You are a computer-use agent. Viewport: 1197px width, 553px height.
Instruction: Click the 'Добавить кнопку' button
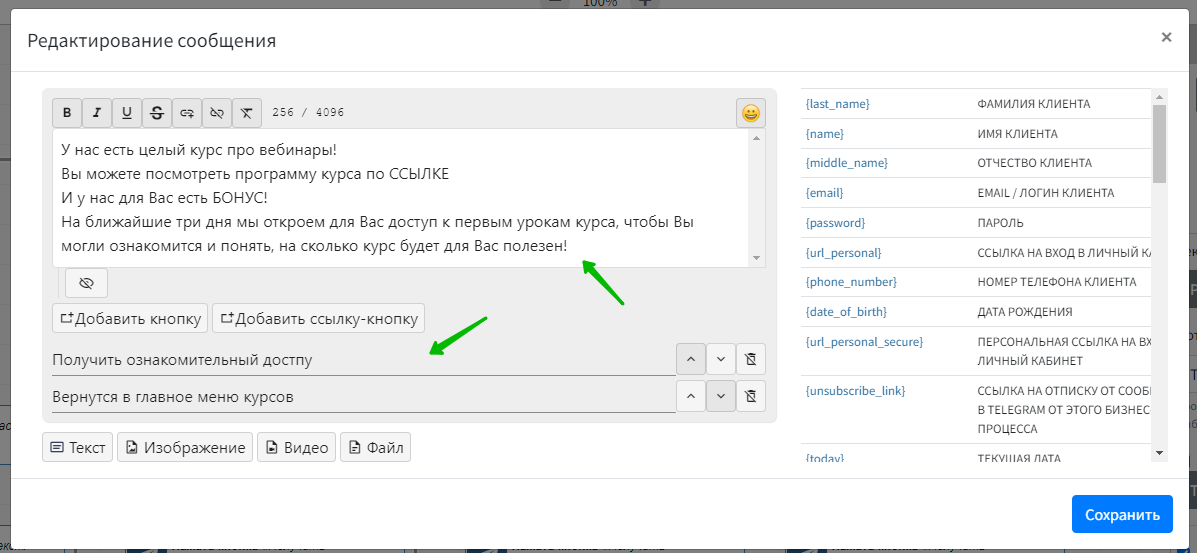(x=130, y=319)
